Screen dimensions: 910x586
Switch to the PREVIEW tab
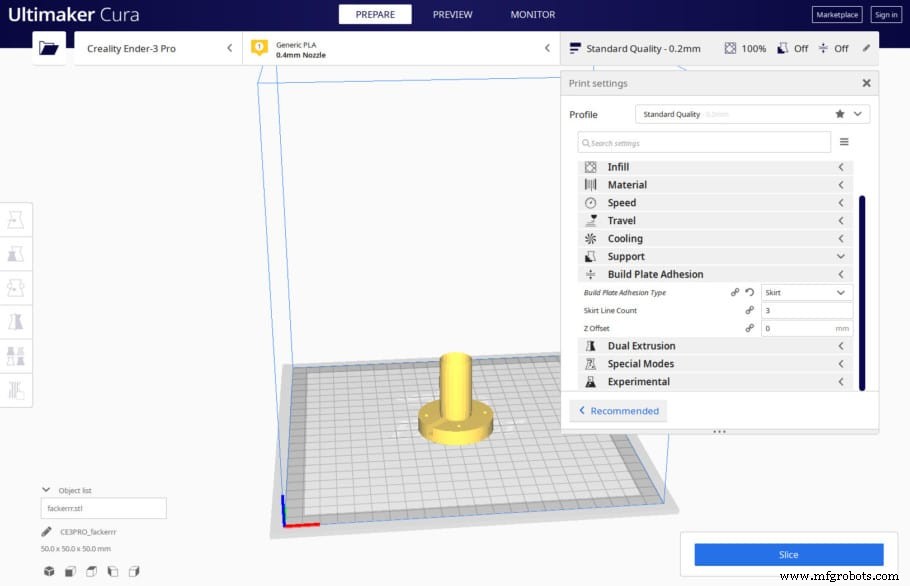point(452,14)
